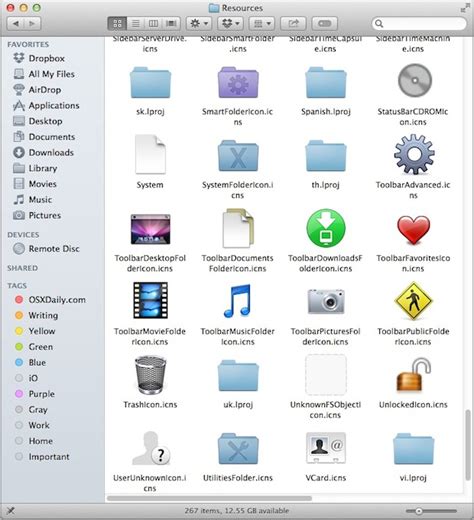Click the Finder search field
The image size is (474, 520).
pyautogui.click(x=419, y=23)
